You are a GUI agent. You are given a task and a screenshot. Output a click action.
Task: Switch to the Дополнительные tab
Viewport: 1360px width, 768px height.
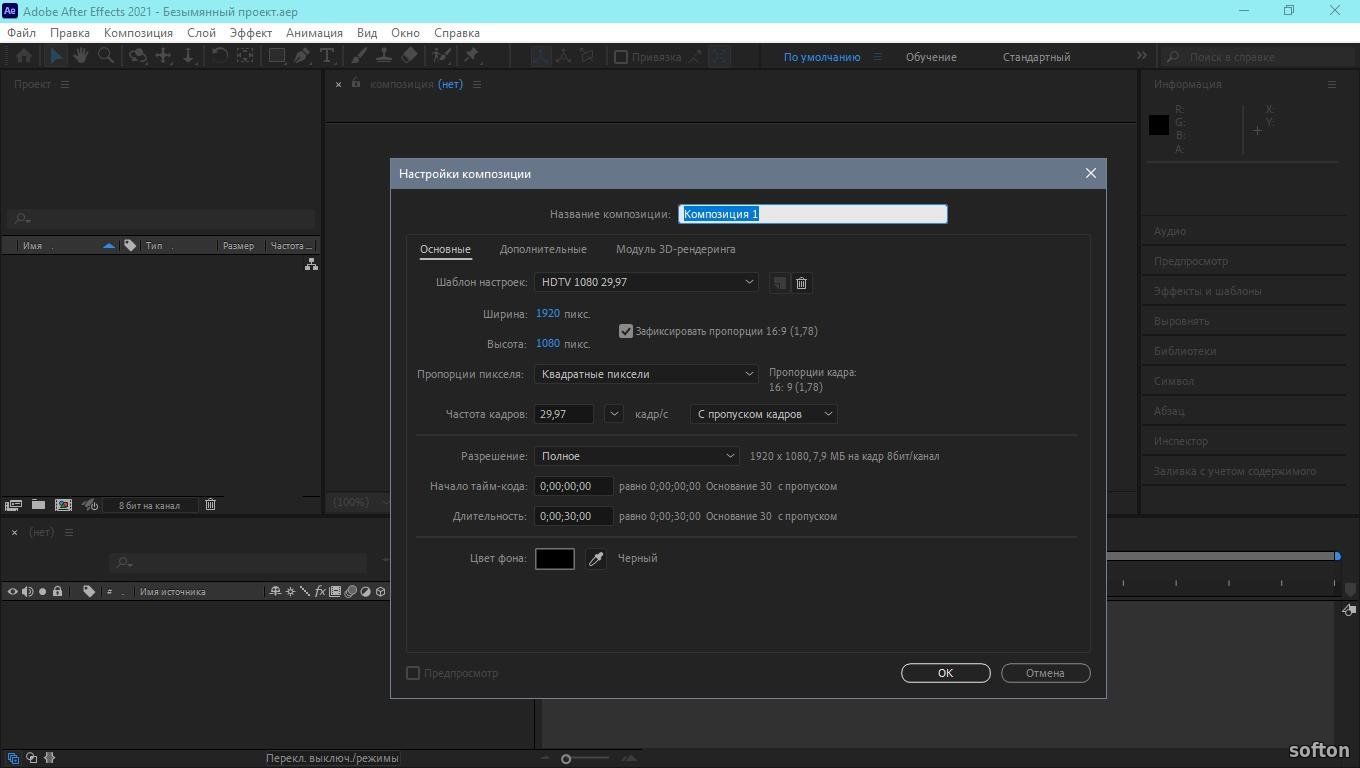[x=543, y=249]
